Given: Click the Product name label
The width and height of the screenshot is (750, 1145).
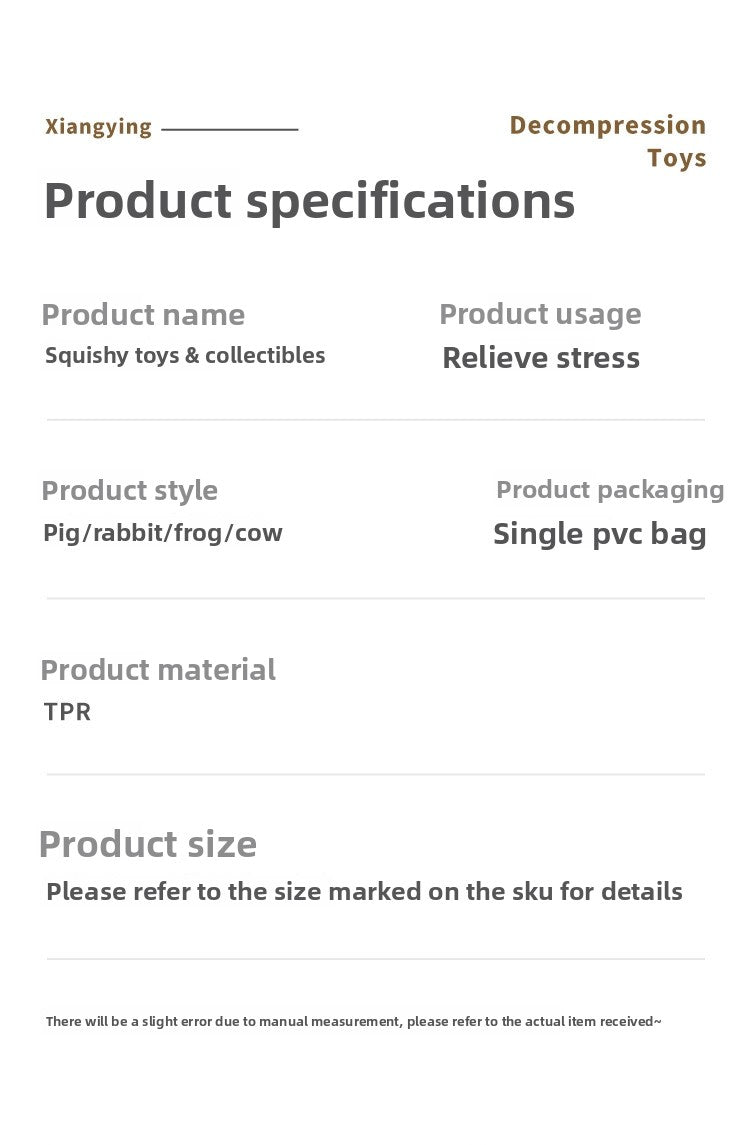Looking at the screenshot, I should [x=143, y=315].
